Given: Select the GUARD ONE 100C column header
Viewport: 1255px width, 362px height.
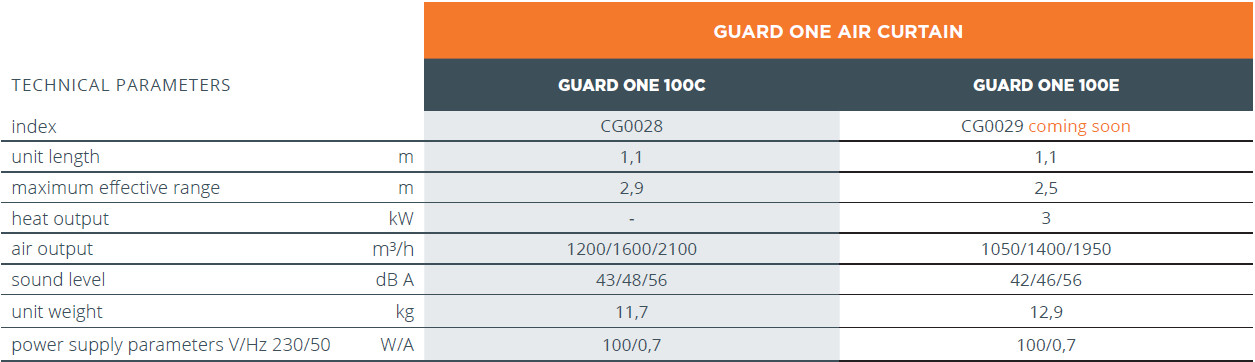Looking at the screenshot, I should click(632, 86).
